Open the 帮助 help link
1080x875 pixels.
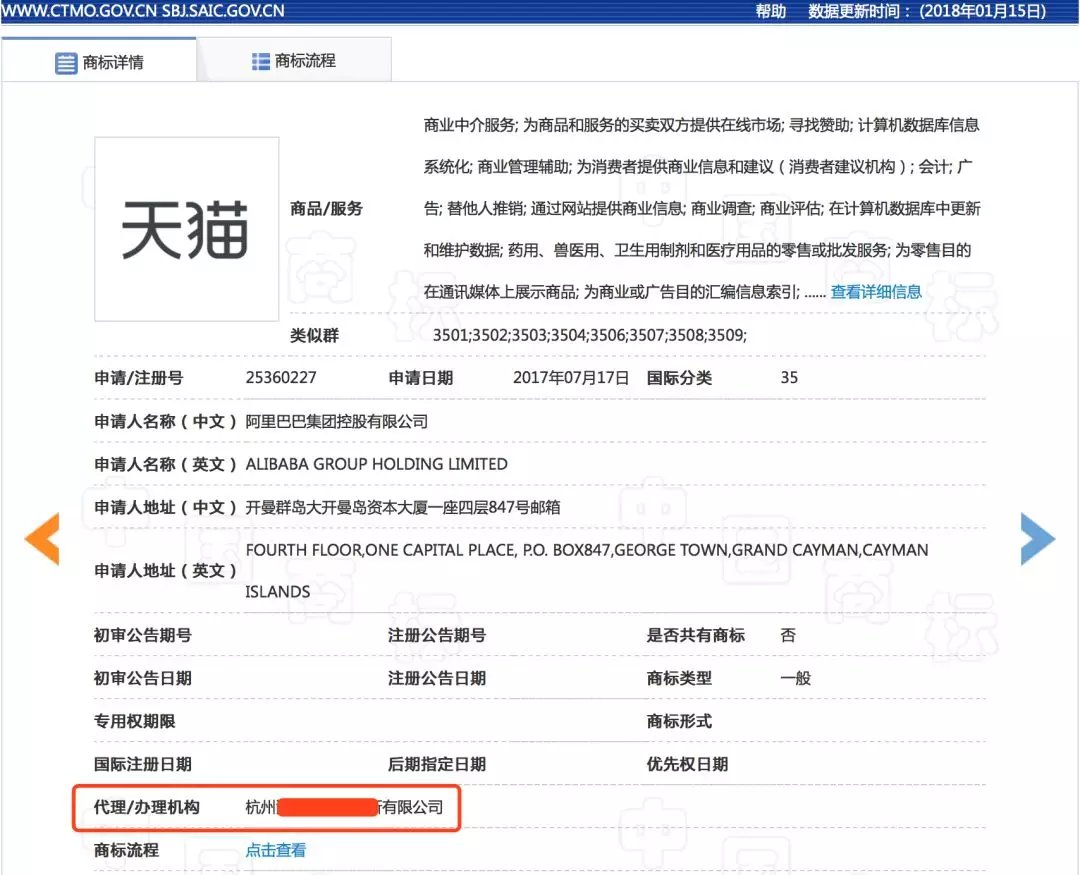[x=770, y=11]
